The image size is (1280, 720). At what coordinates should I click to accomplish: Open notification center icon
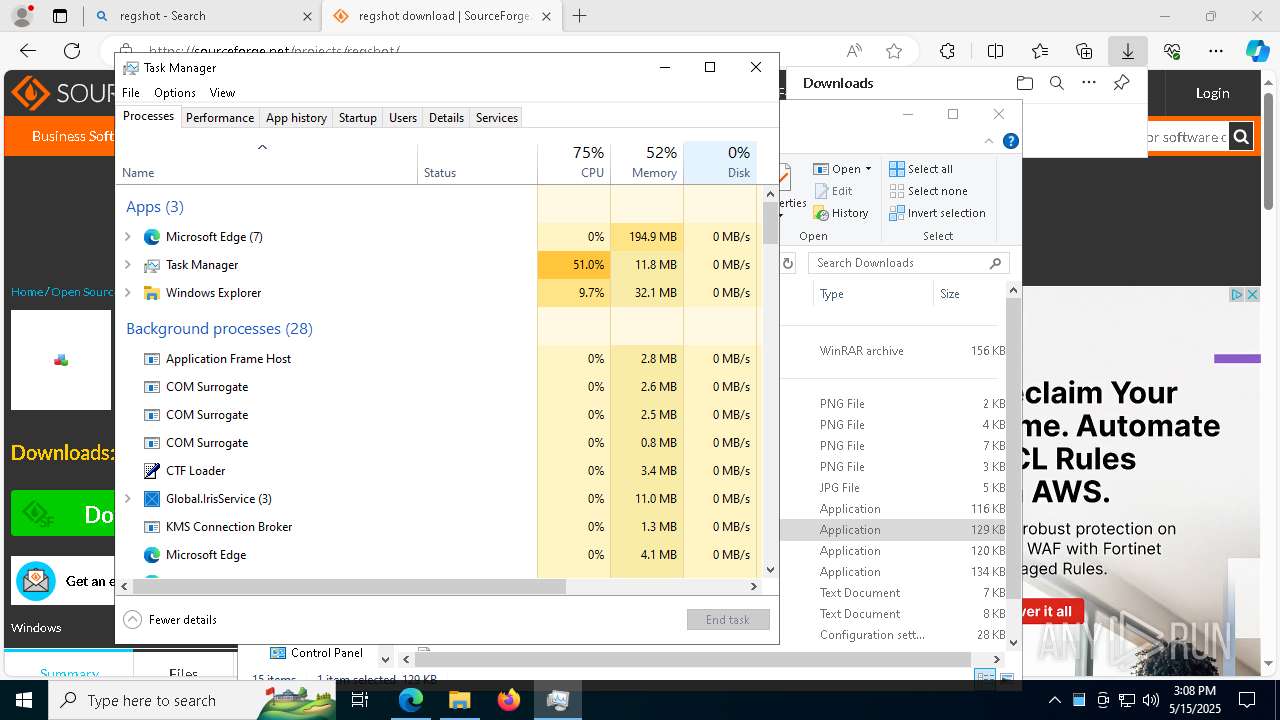coord(1247,700)
